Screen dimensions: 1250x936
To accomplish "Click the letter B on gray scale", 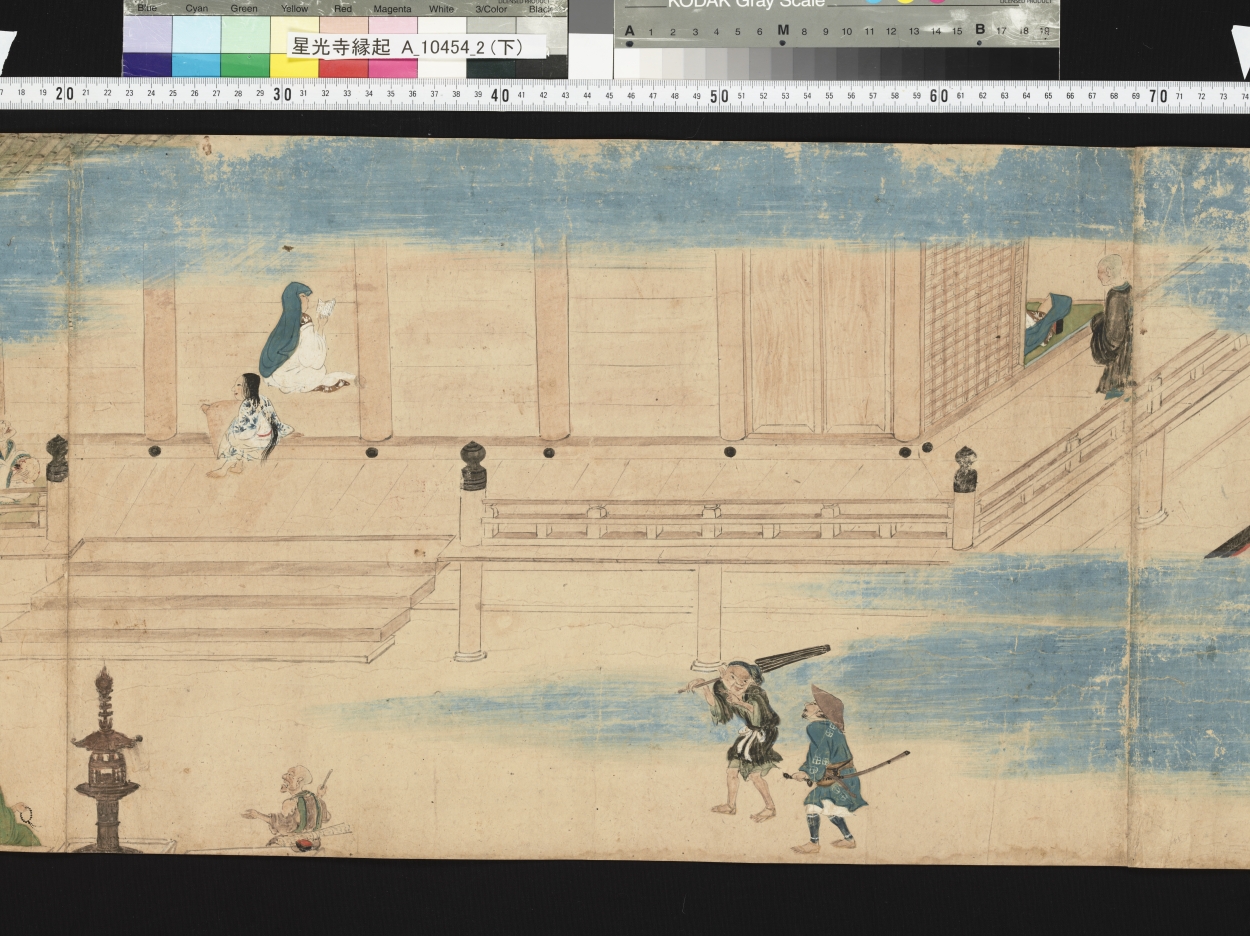I will click(x=979, y=31).
